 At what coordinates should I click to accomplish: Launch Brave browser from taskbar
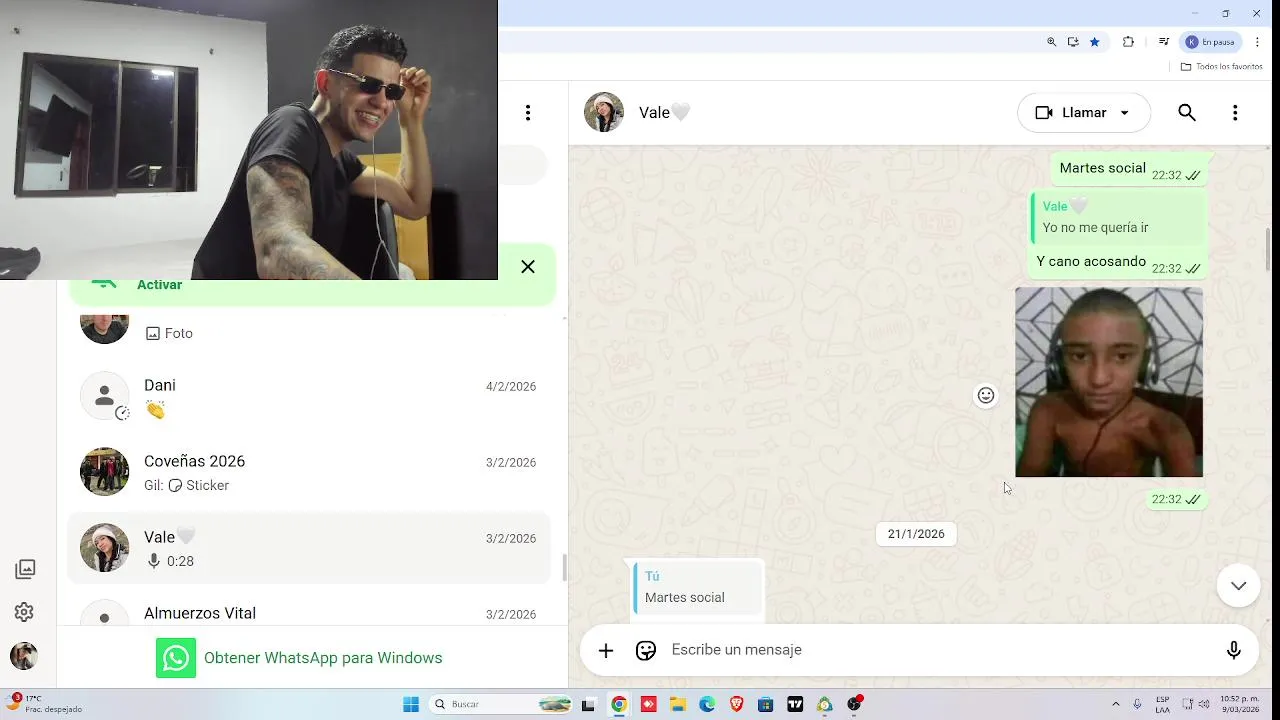coord(737,704)
